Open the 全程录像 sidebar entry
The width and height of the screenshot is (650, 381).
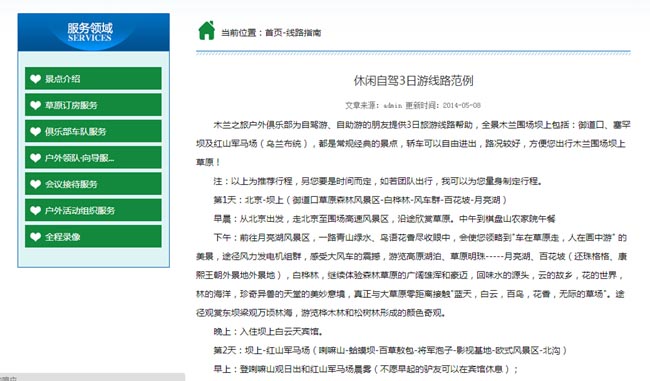pos(93,236)
